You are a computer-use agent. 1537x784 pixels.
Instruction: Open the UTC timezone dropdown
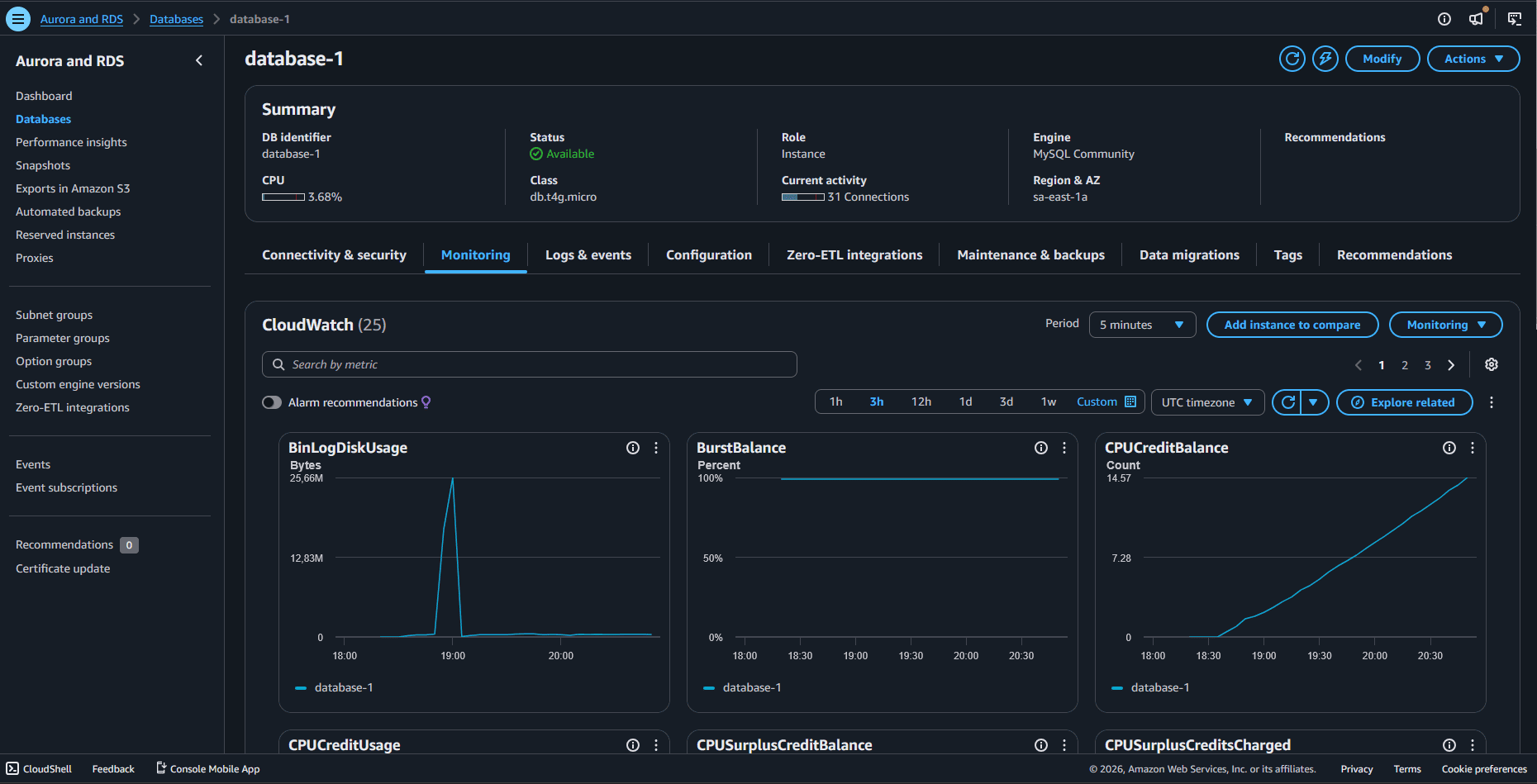pos(1207,402)
